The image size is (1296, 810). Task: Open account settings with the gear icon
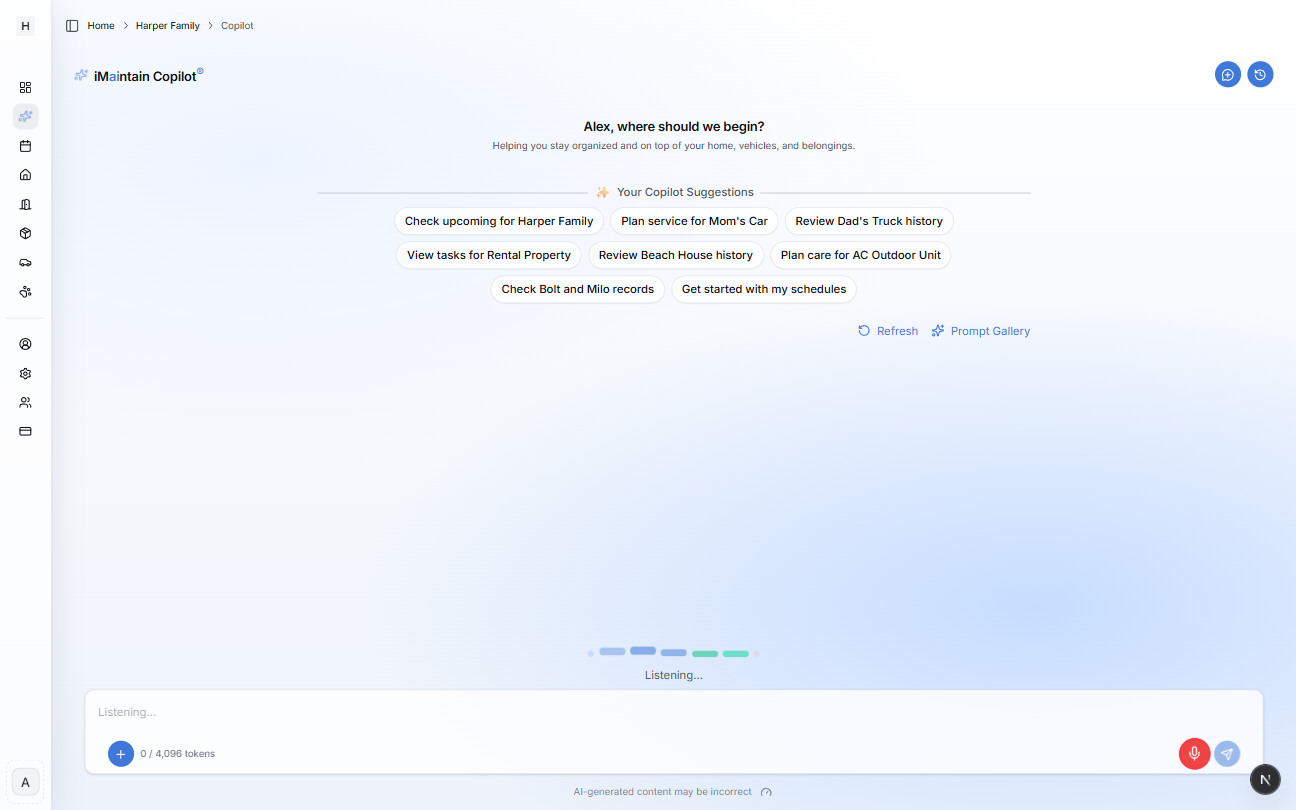point(25,373)
